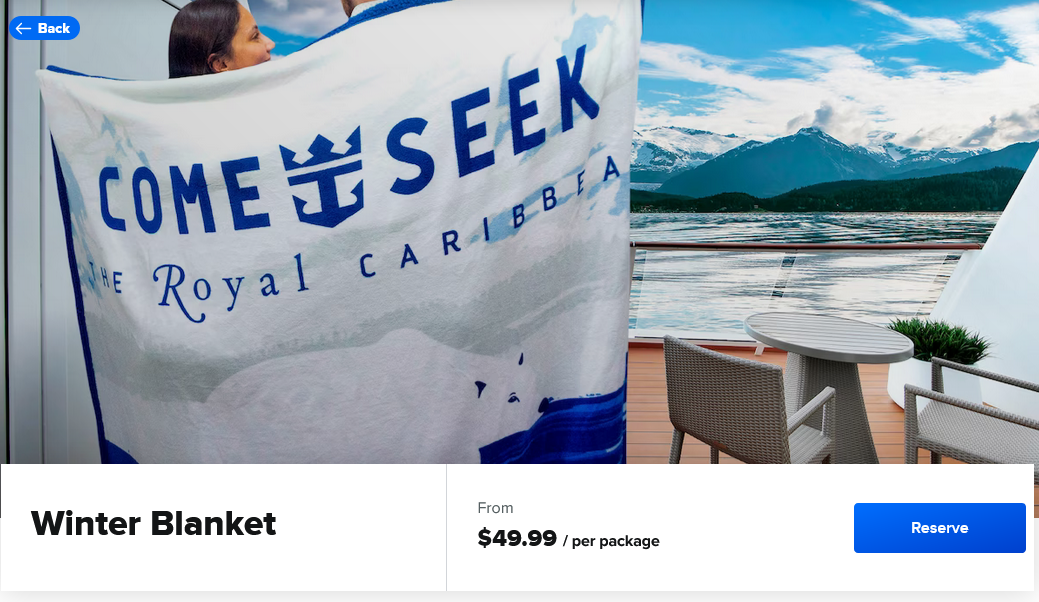Viewport: 1039px width, 602px height.
Task: Select the $49.99 price text
Action: [x=517, y=538]
